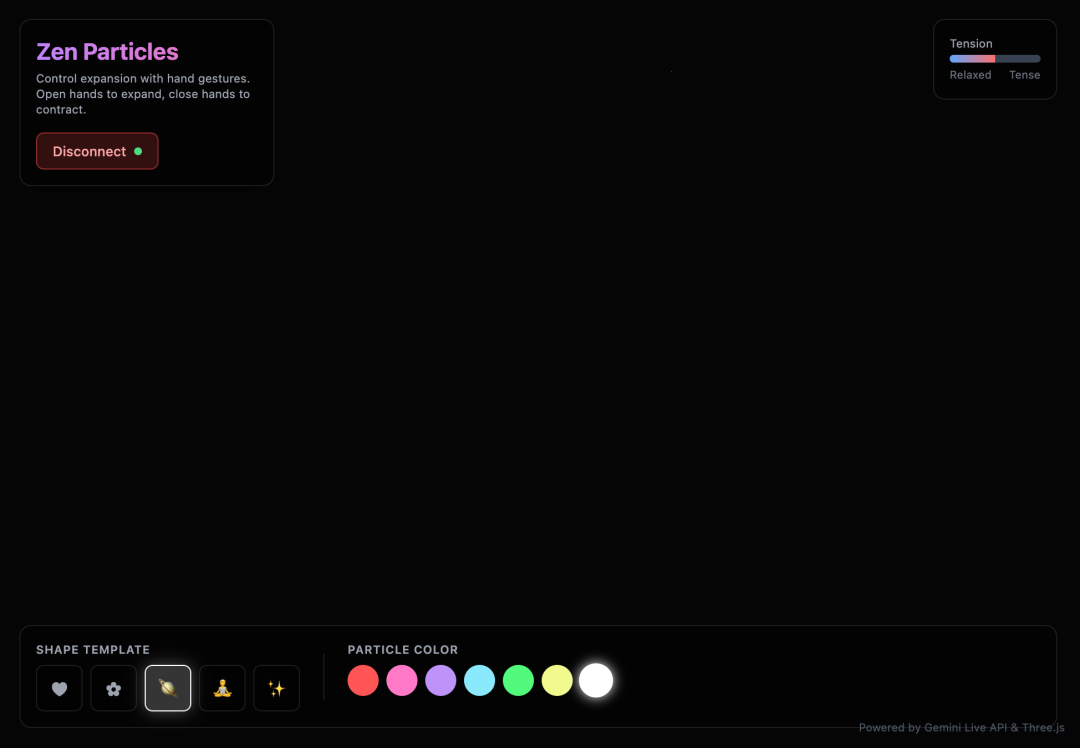Choose the flower shape template
This screenshot has width=1080, height=748.
point(113,688)
